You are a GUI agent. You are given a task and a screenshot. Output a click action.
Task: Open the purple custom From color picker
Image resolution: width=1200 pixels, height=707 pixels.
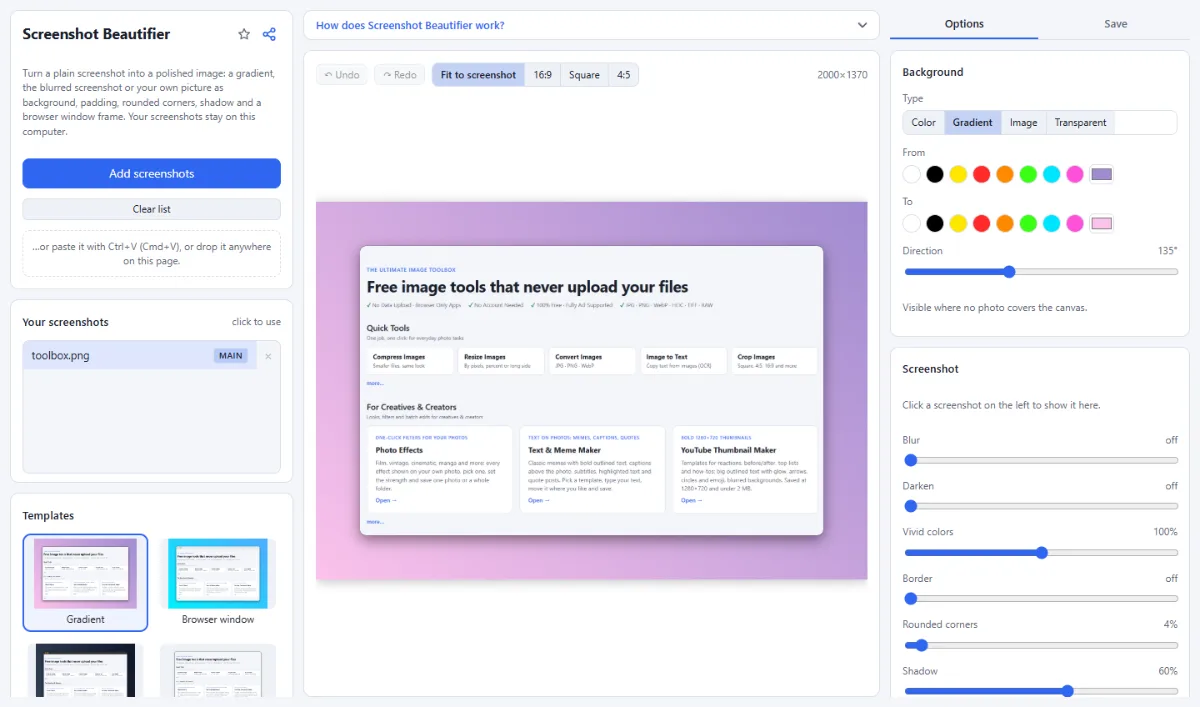[x=1101, y=174]
